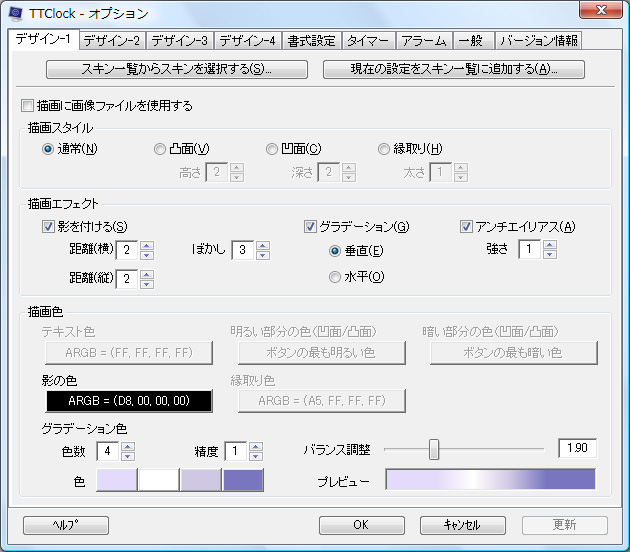Click 現在の設定をスキン一覧に追加する button
Image resolution: width=630 pixels, height=552 pixels.
point(454,70)
